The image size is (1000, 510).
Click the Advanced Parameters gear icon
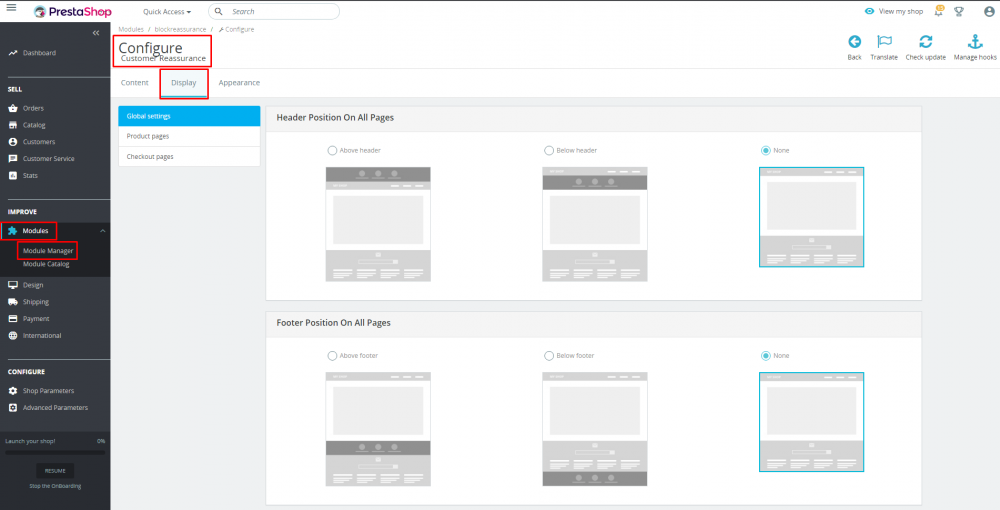[x=13, y=407]
